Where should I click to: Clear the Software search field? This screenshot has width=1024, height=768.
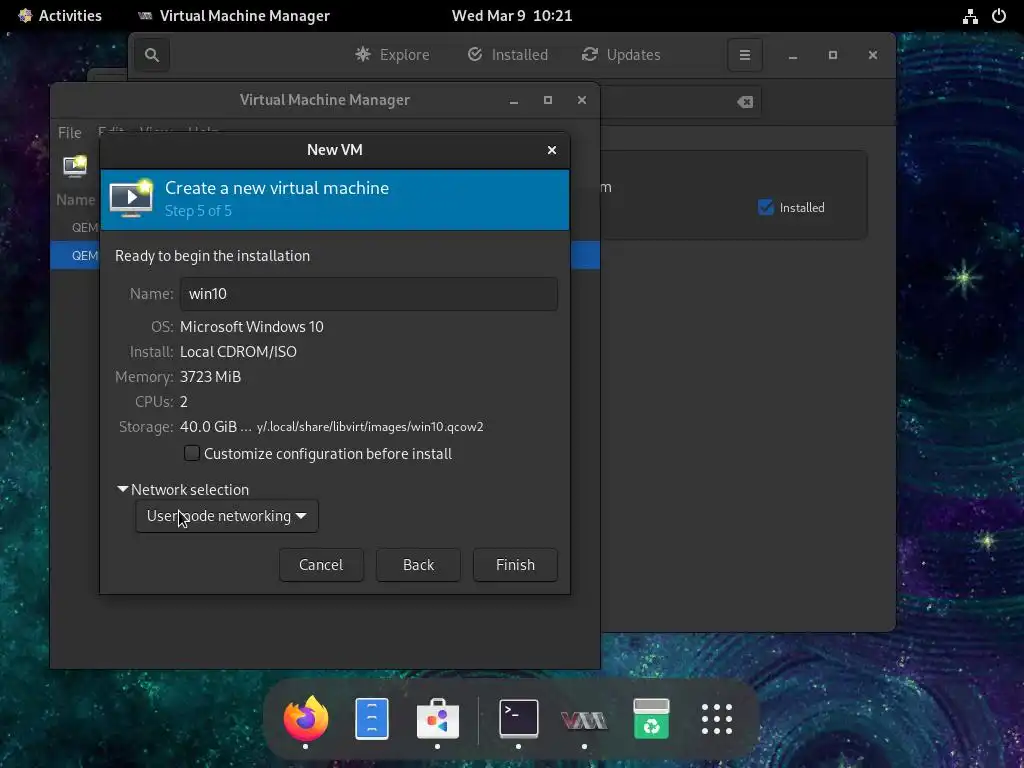pyautogui.click(x=744, y=102)
